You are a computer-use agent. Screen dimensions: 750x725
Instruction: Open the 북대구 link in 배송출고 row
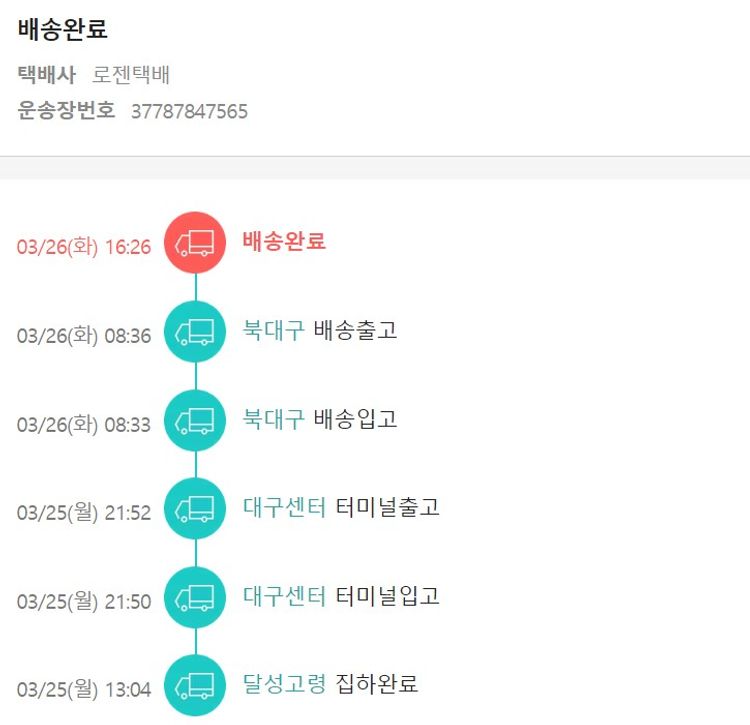[x=273, y=330]
